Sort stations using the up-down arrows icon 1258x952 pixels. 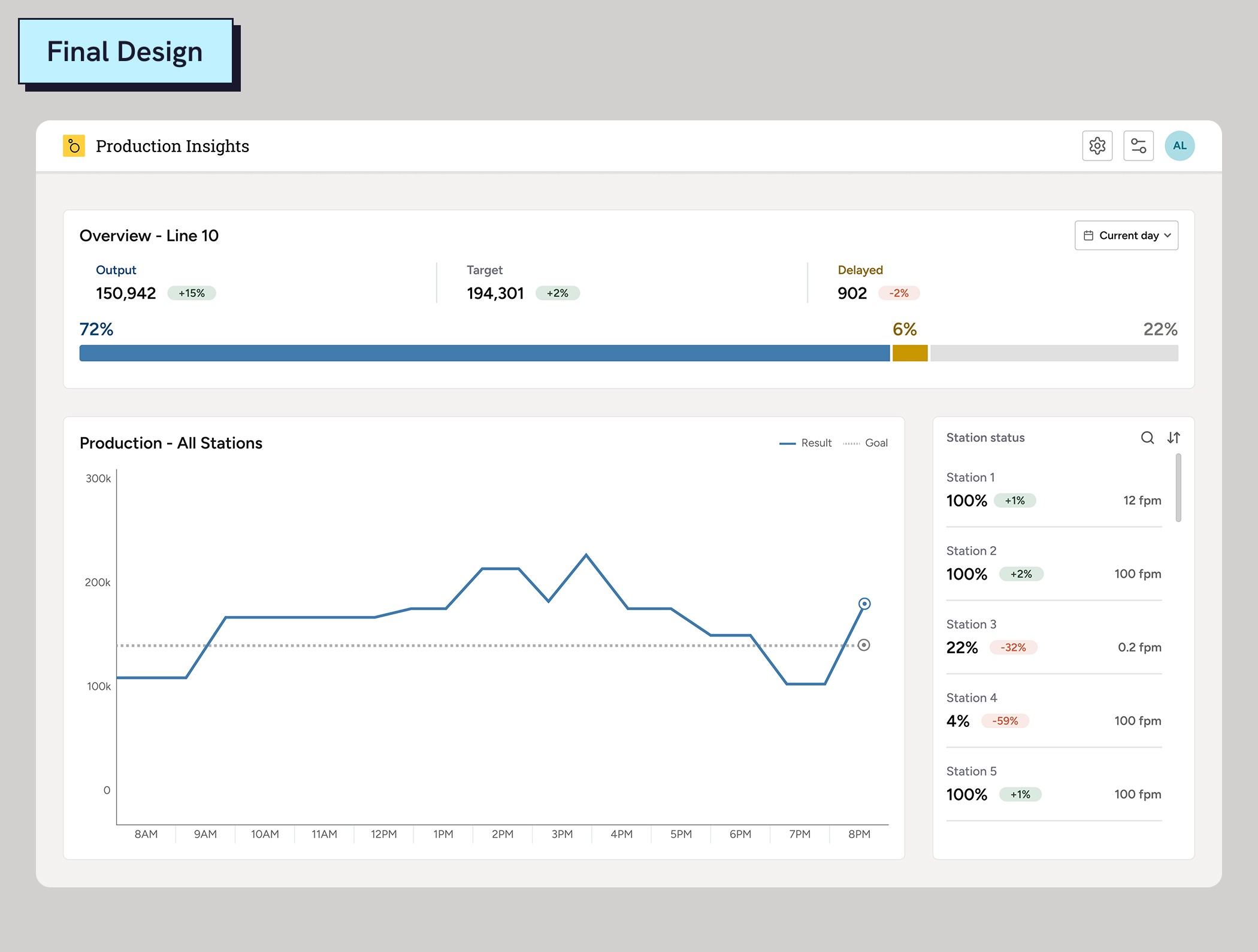tap(1174, 438)
